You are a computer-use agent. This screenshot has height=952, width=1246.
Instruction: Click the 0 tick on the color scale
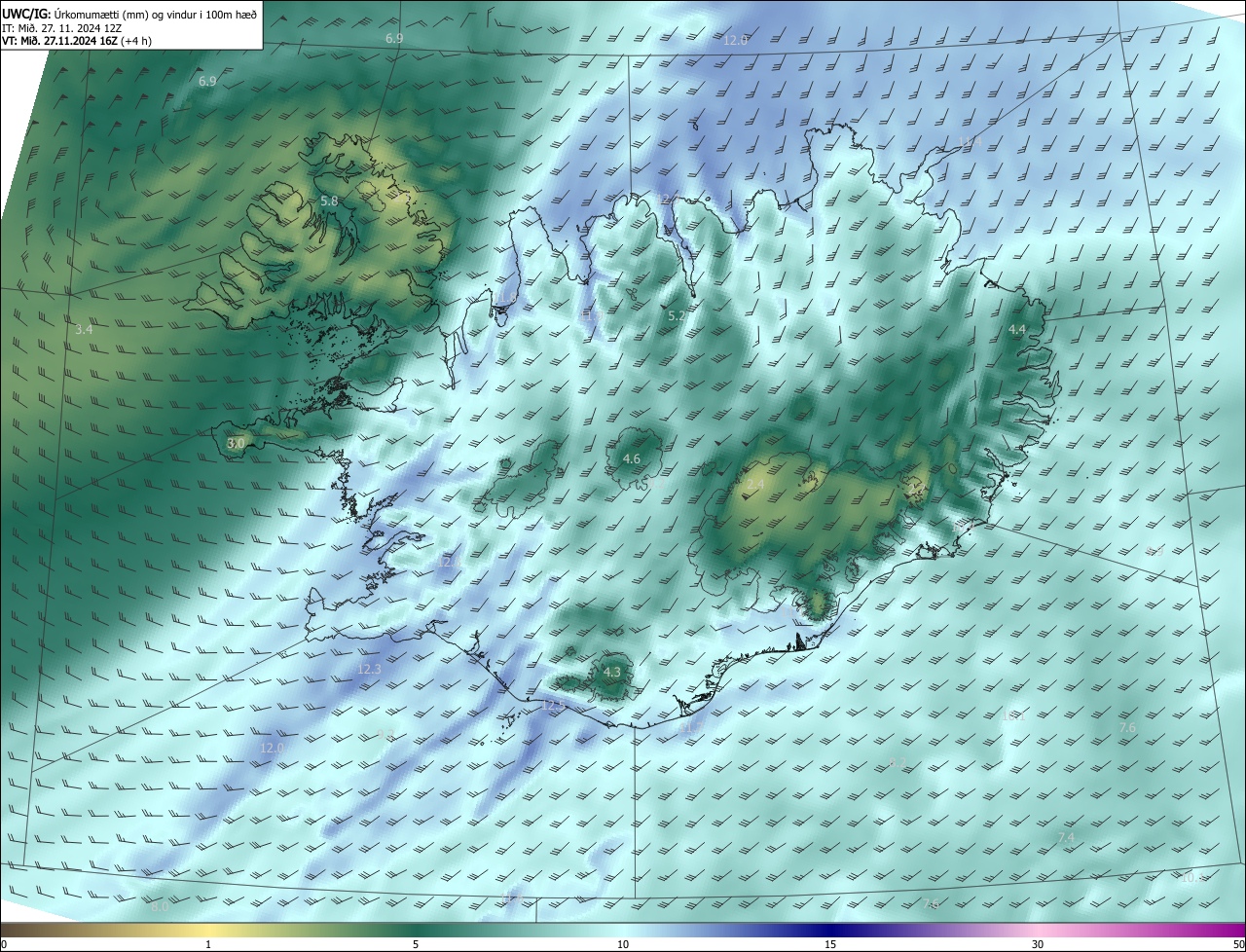4,944
